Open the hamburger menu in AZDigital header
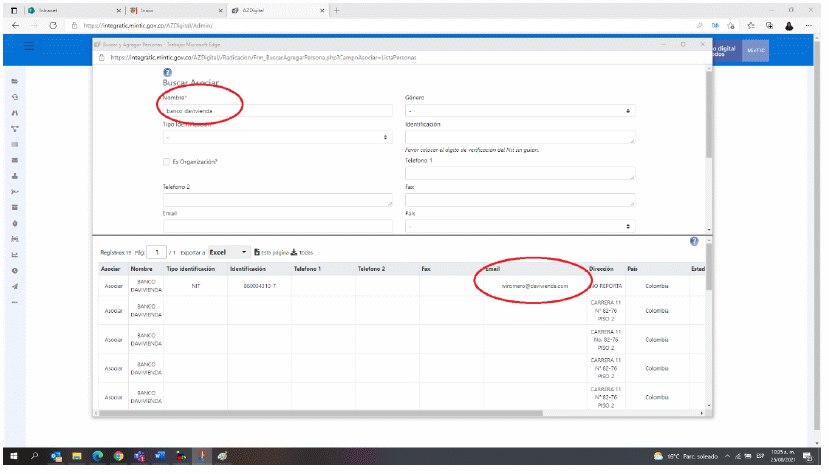The width and height of the screenshot is (829, 474). click(x=29, y=47)
